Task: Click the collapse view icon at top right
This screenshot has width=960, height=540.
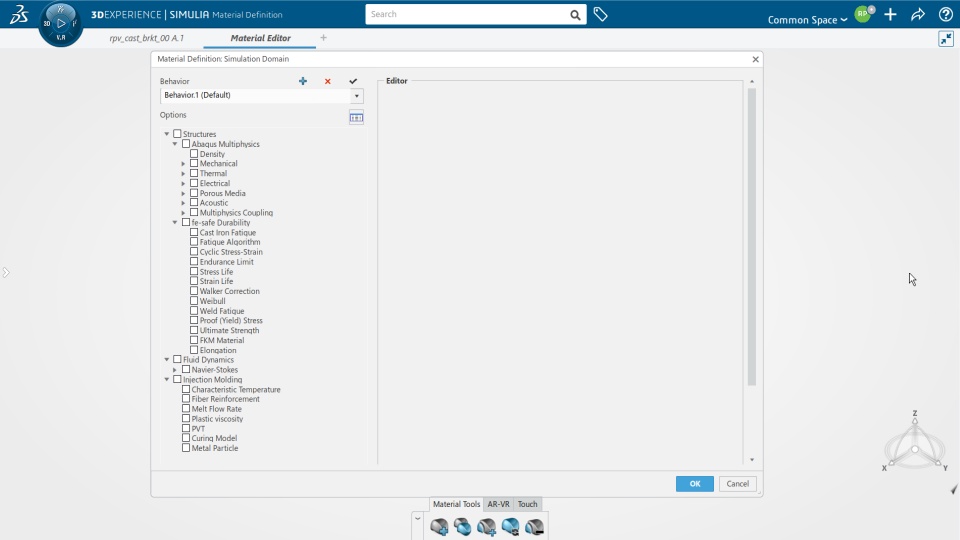Action: [x=946, y=39]
